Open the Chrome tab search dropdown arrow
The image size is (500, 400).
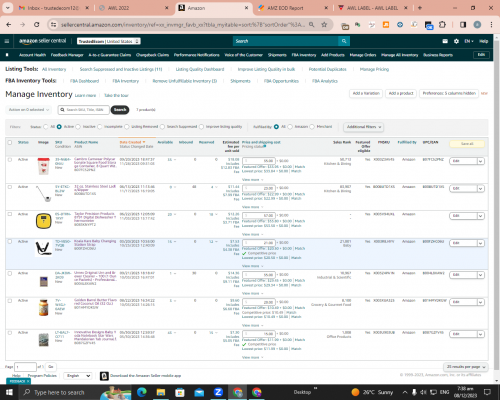point(7,8)
